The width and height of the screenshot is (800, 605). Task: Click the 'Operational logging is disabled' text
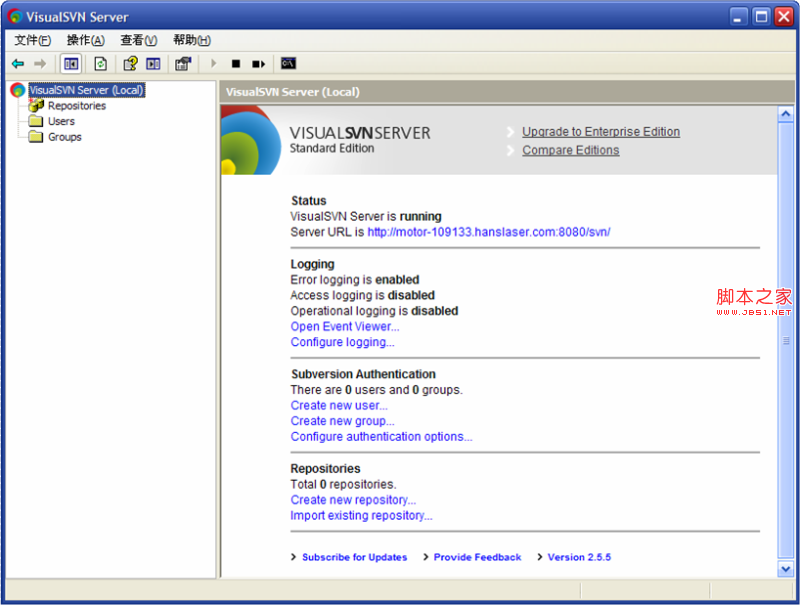374,311
